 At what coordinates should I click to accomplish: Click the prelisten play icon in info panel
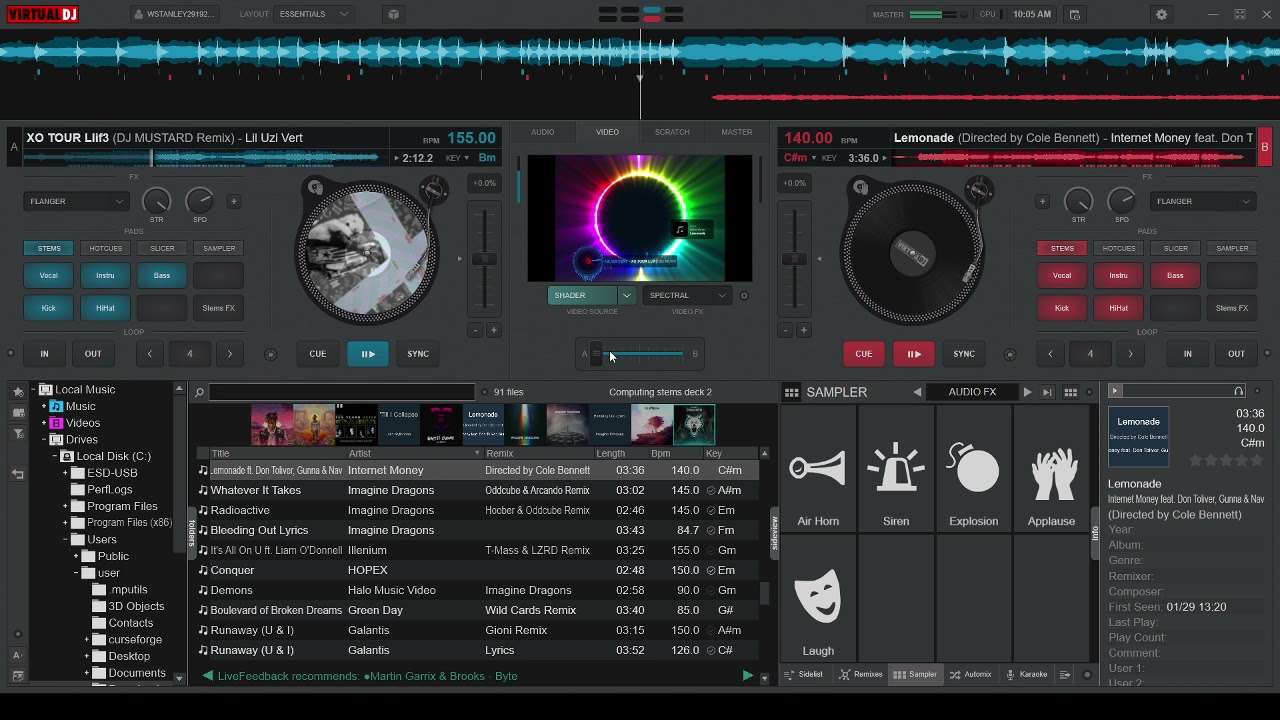(1115, 391)
